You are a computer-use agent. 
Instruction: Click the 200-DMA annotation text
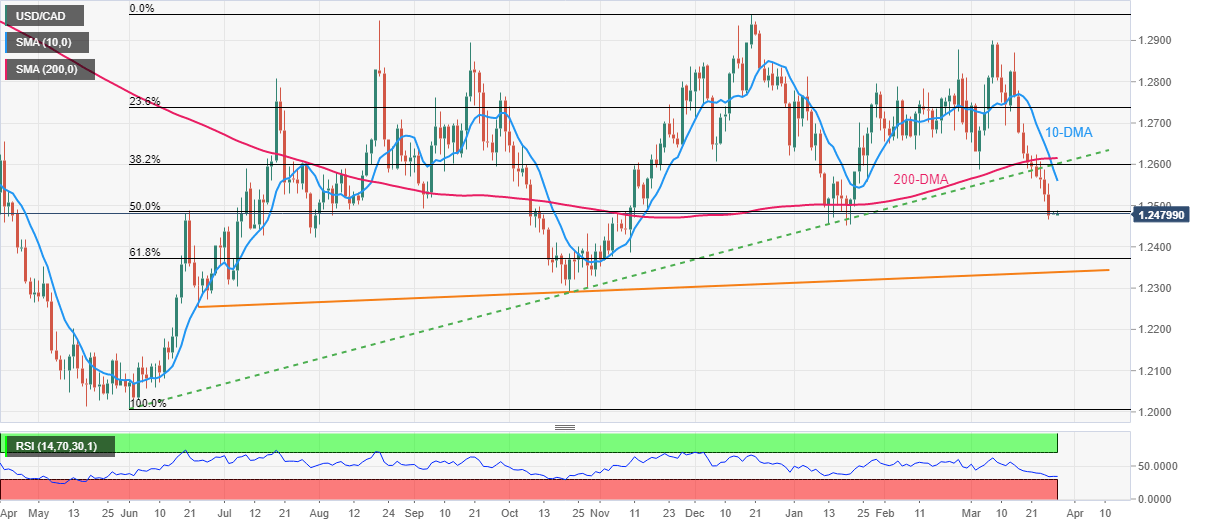(x=919, y=179)
